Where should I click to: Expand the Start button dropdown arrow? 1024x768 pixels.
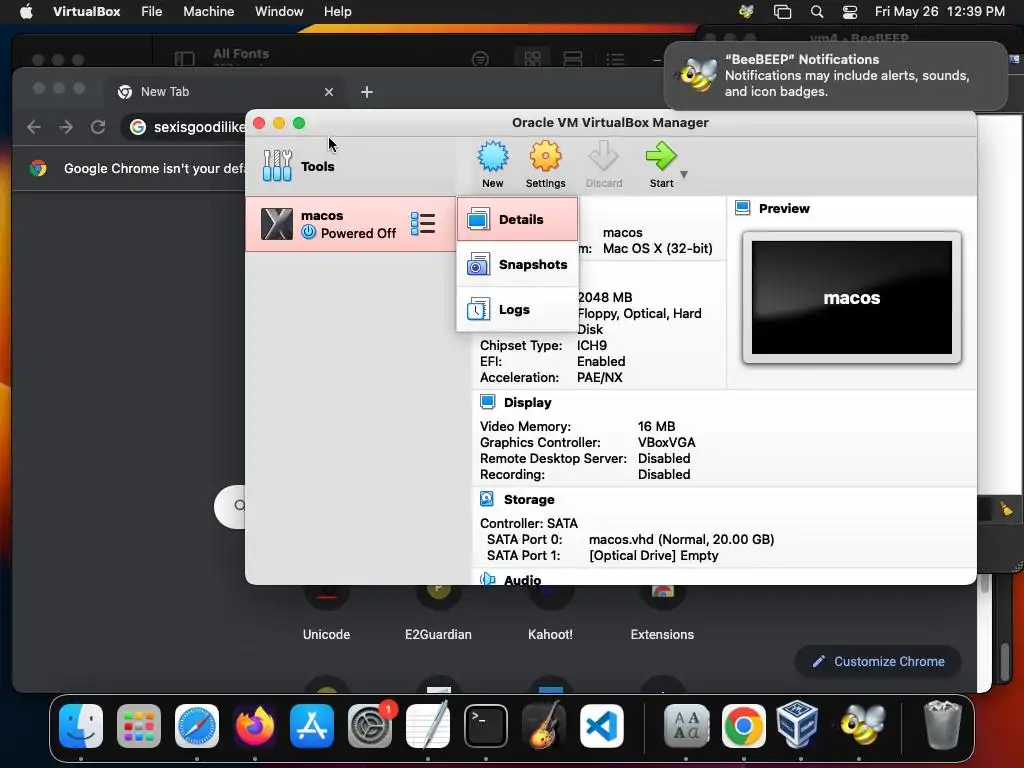click(684, 174)
